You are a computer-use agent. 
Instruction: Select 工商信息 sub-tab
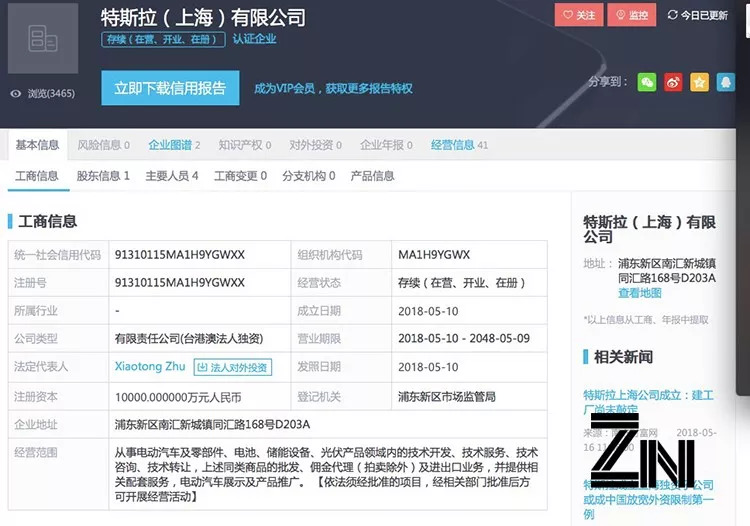37,176
